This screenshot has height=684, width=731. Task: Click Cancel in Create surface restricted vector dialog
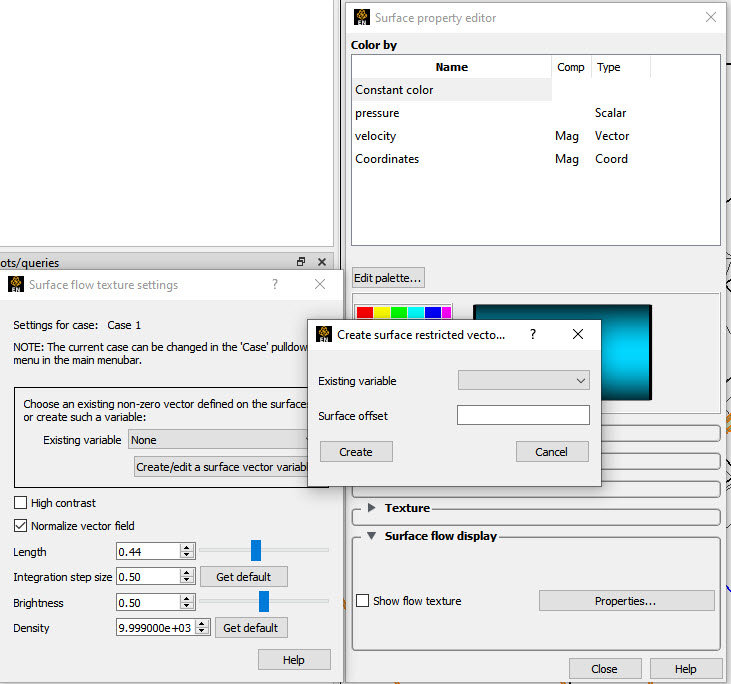point(552,451)
